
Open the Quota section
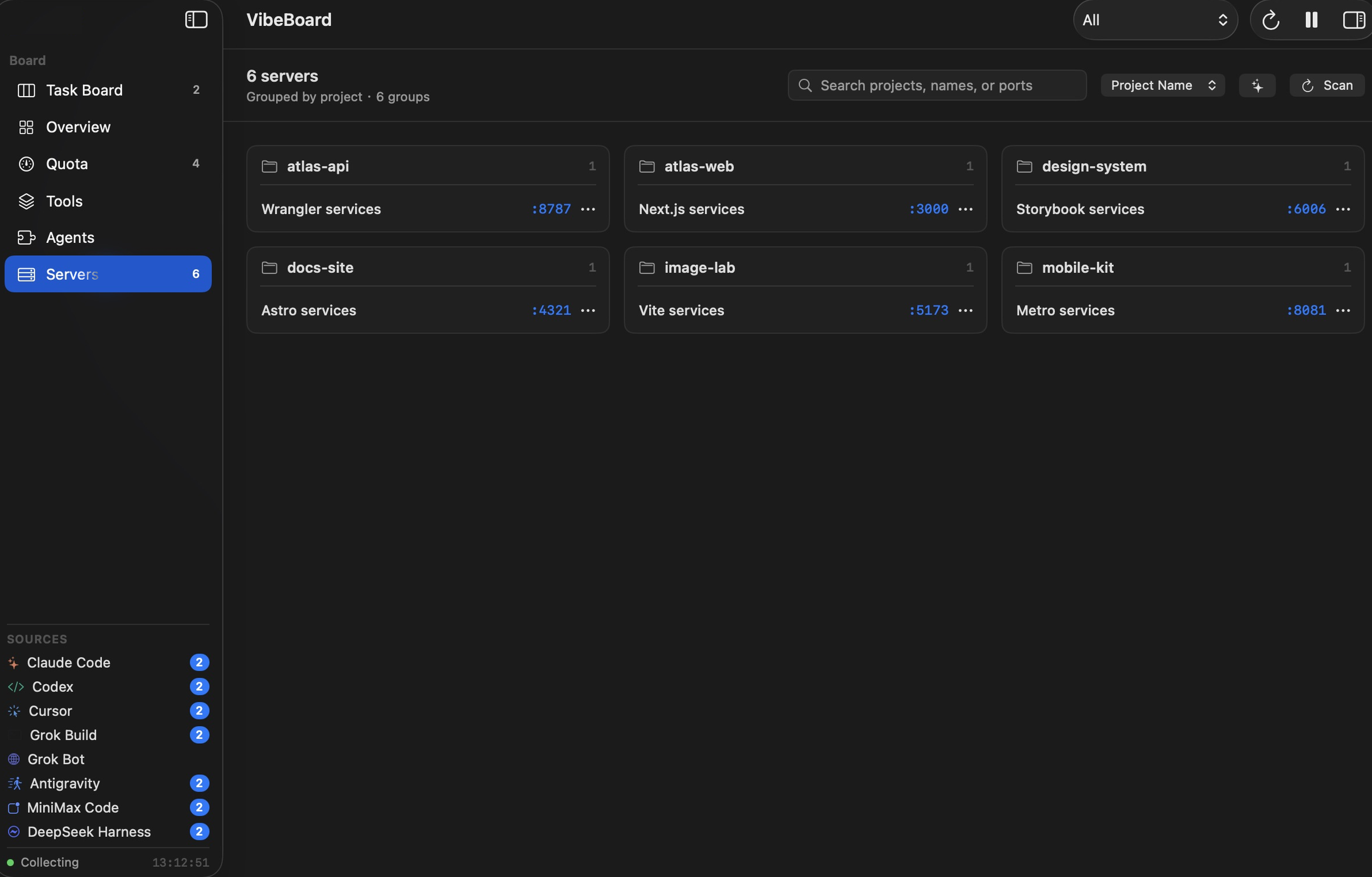pyautogui.click(x=109, y=164)
